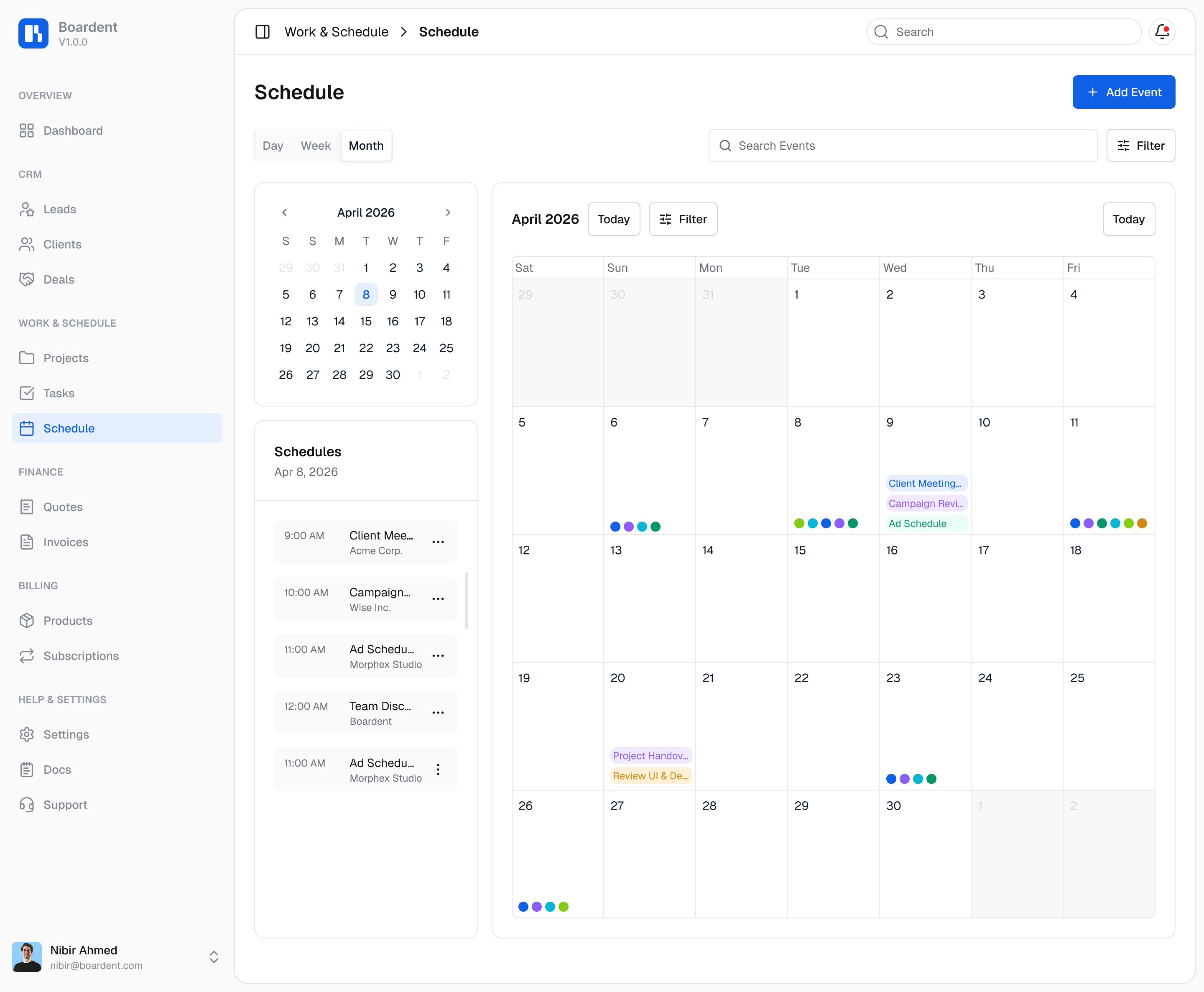Viewport: 1204px width, 992px height.
Task: Open options for 12:00 AM Team Discussion
Action: pyautogui.click(x=438, y=713)
